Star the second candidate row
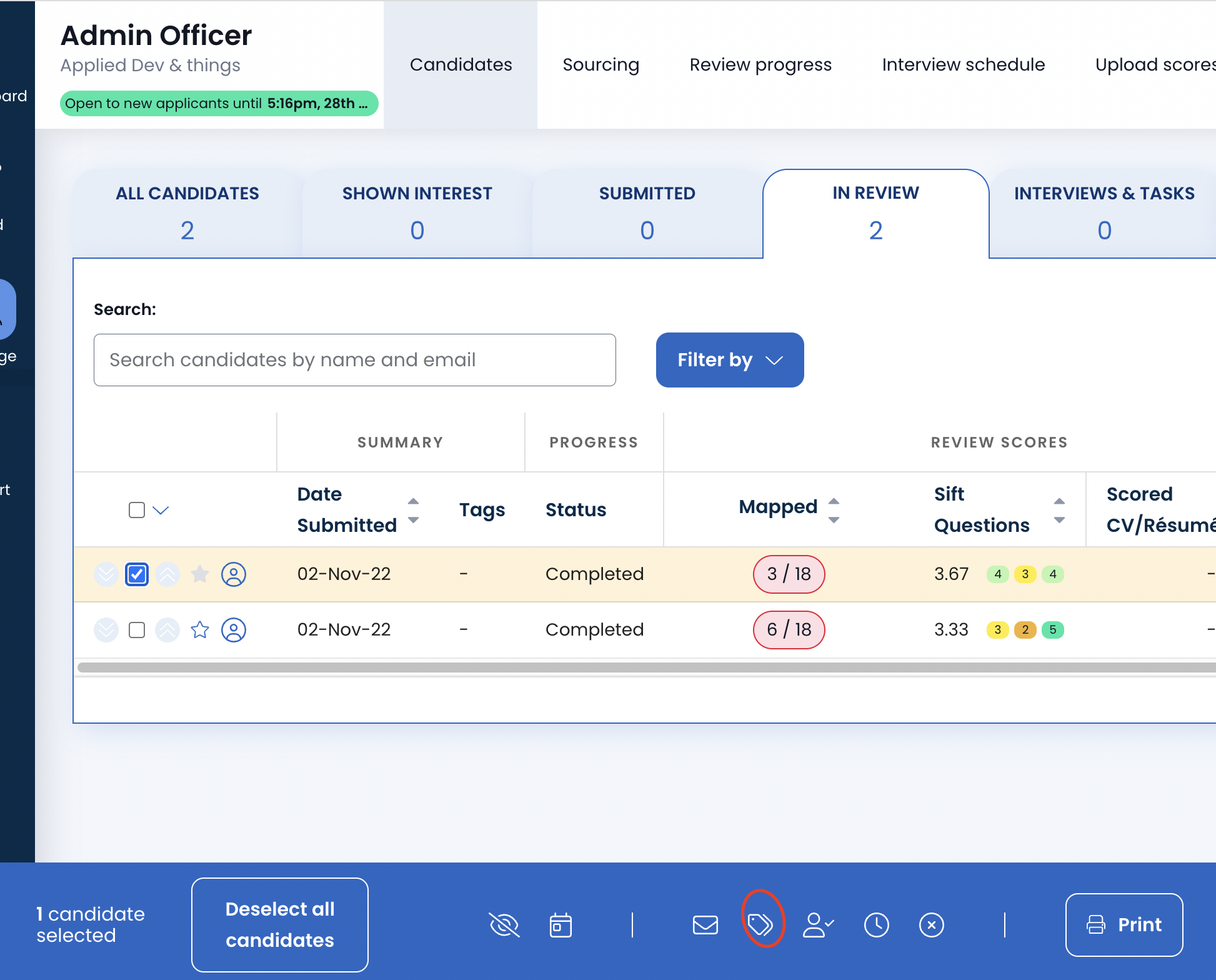The width and height of the screenshot is (1216, 980). tap(200, 629)
